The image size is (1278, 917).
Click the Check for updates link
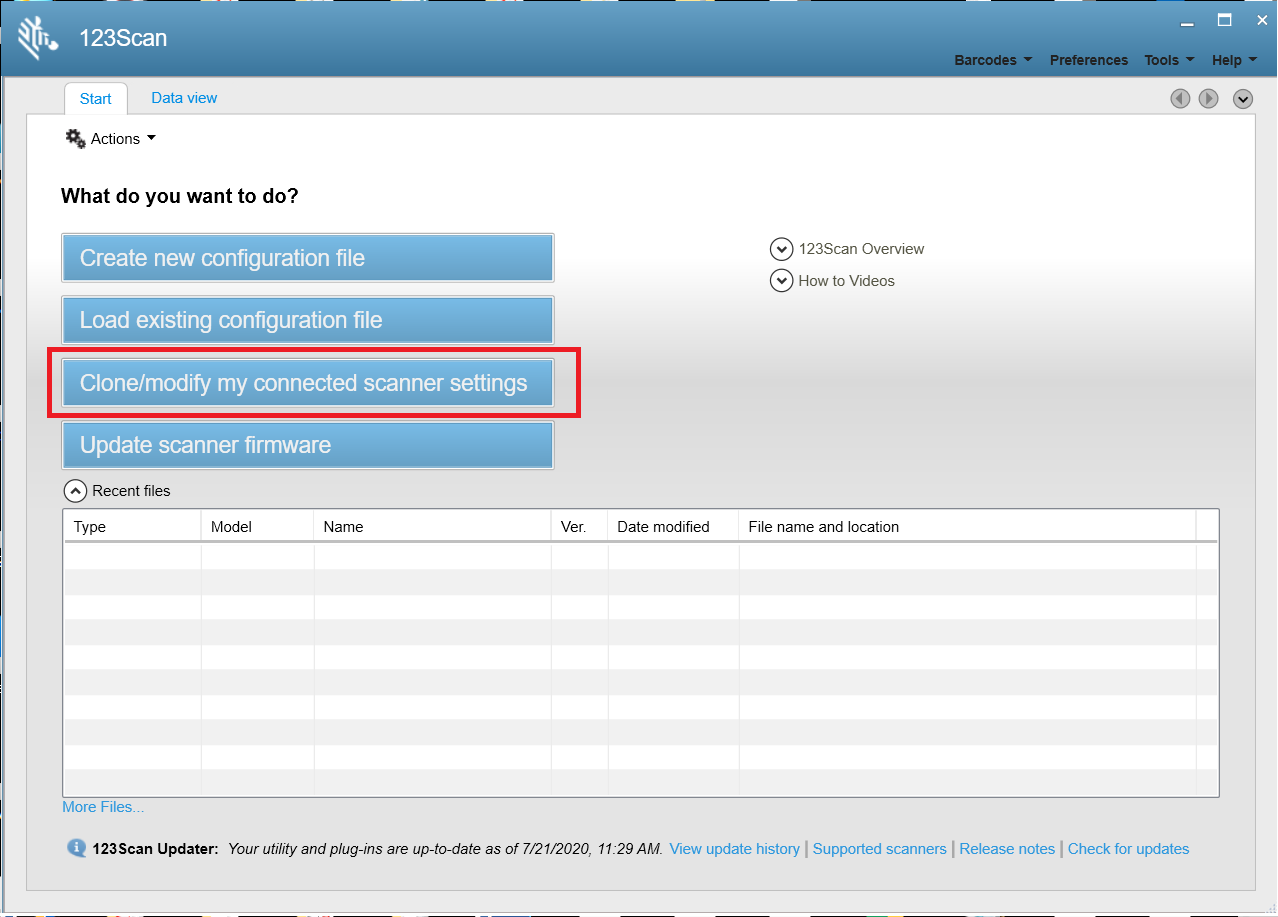click(x=1128, y=849)
